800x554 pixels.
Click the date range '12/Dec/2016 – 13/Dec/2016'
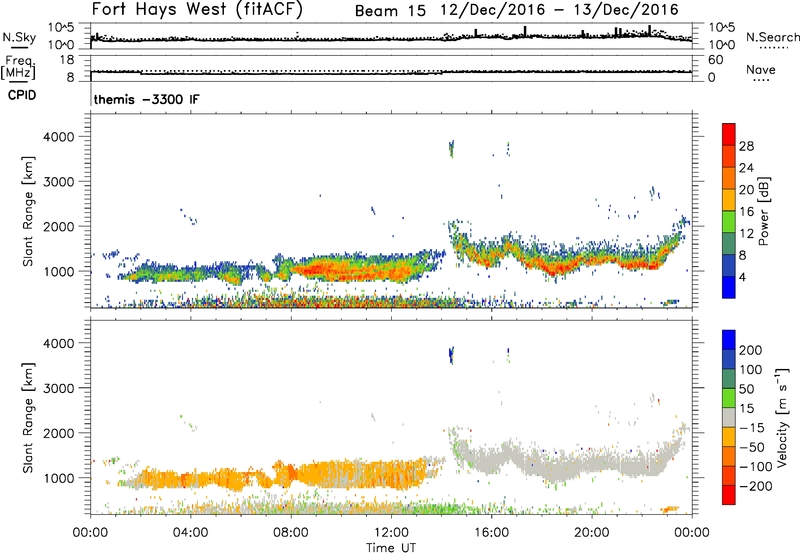[x=560, y=10]
